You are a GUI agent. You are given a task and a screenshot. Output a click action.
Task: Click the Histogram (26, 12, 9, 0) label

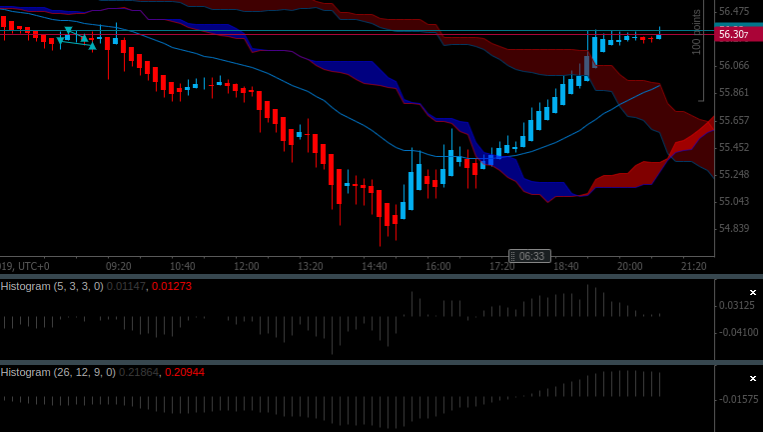click(58, 372)
